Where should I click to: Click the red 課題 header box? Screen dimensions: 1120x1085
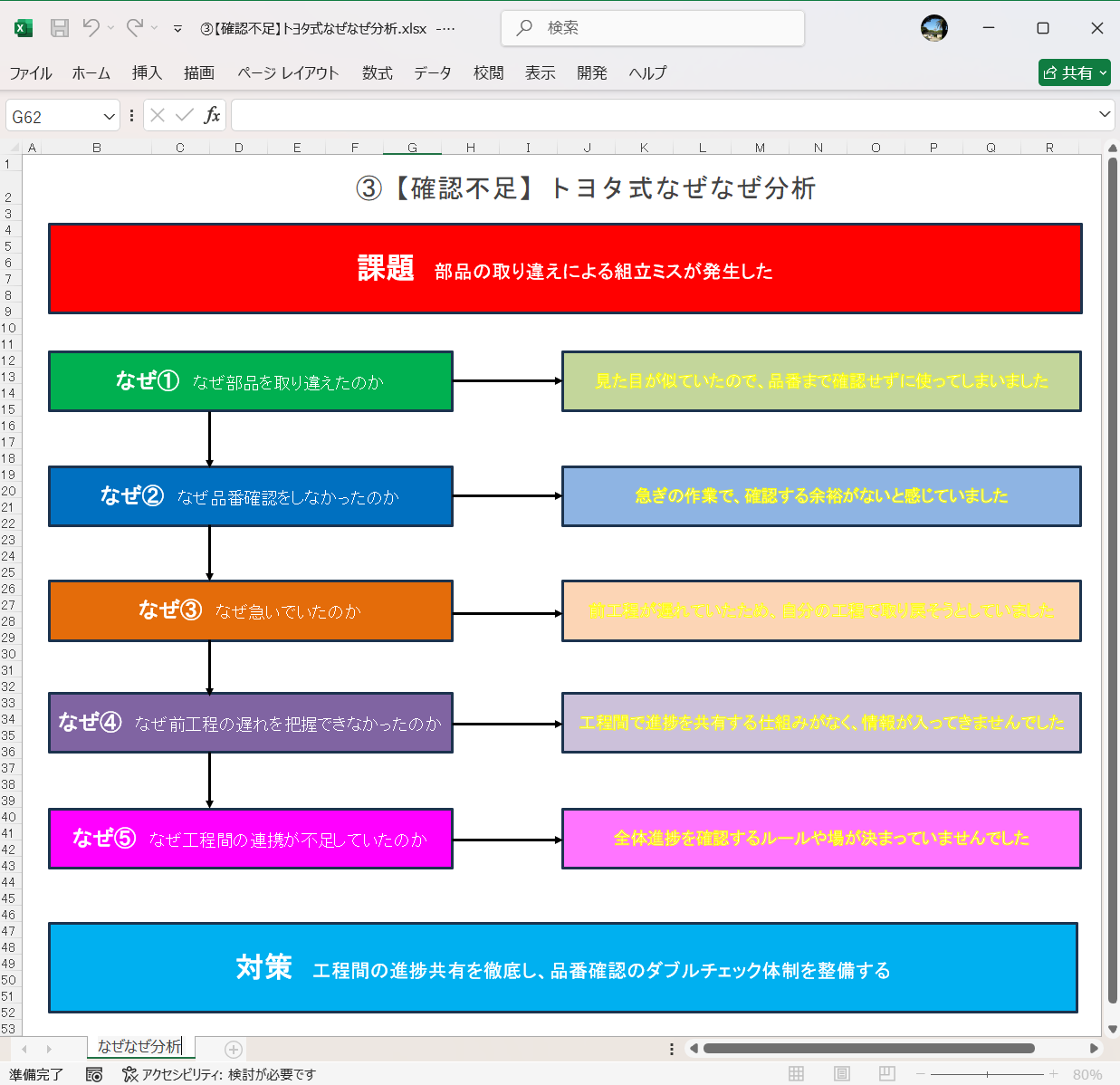564,268
